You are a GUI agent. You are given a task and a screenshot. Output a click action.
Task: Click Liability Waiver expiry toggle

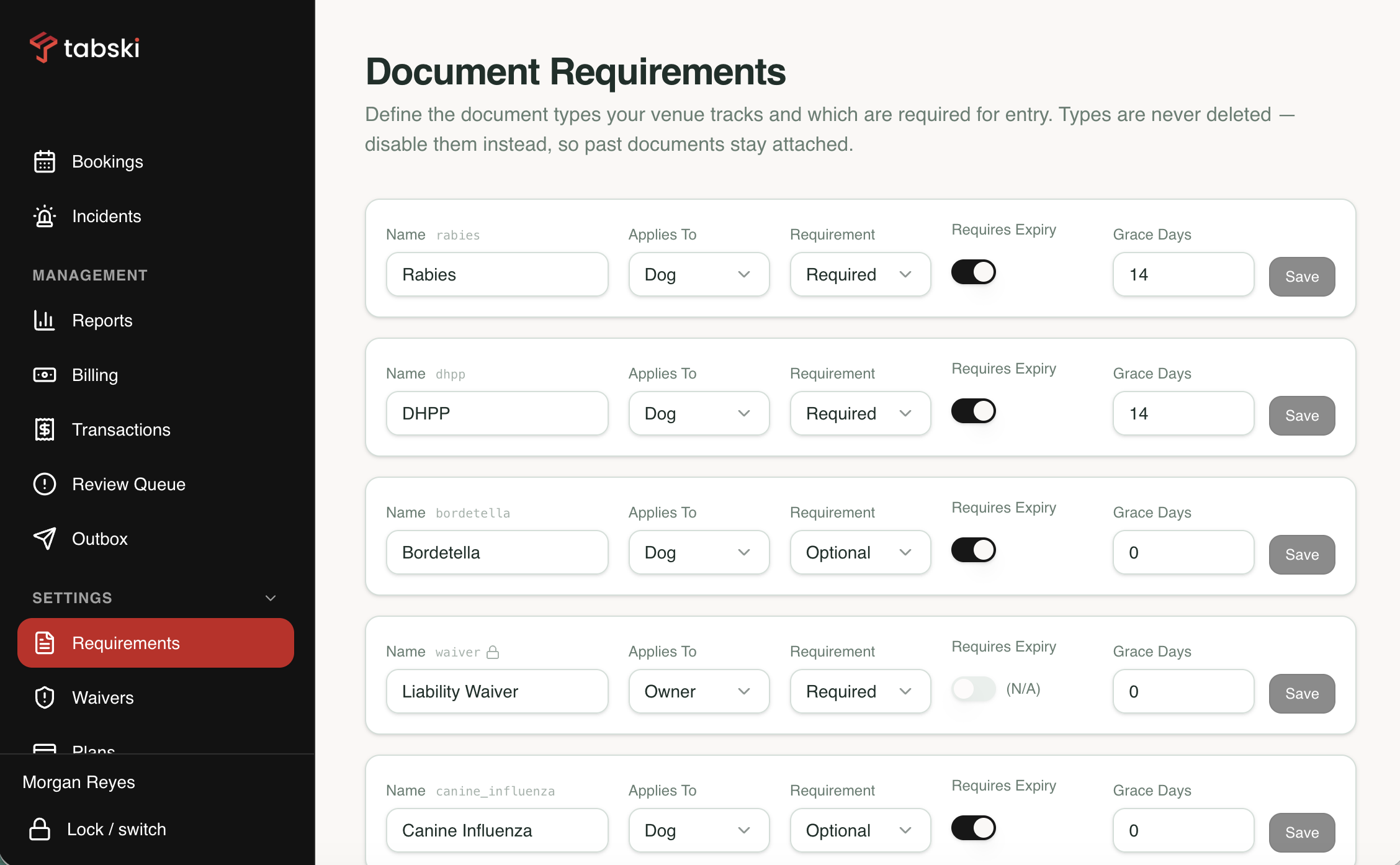pos(973,689)
